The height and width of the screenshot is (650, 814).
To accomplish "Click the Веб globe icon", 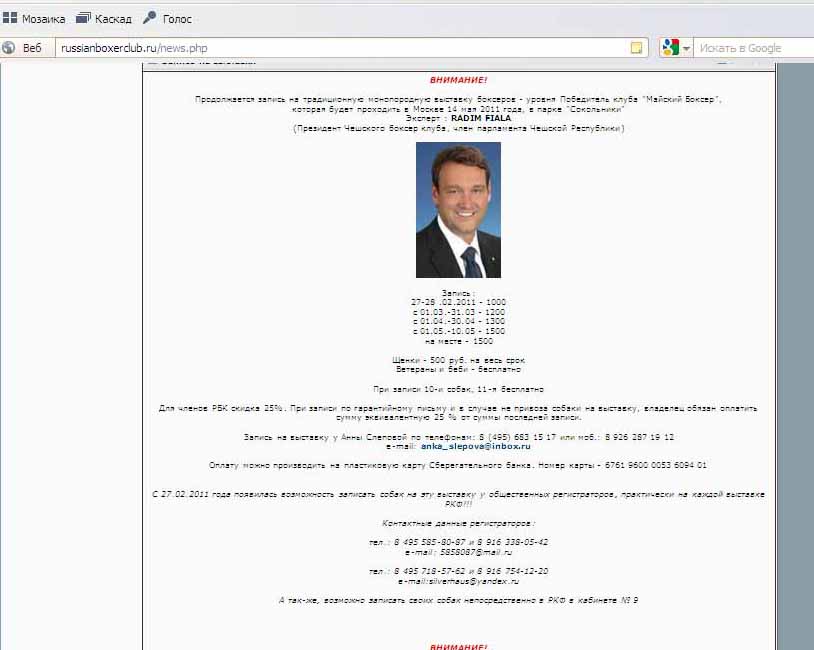I will click(x=9, y=48).
